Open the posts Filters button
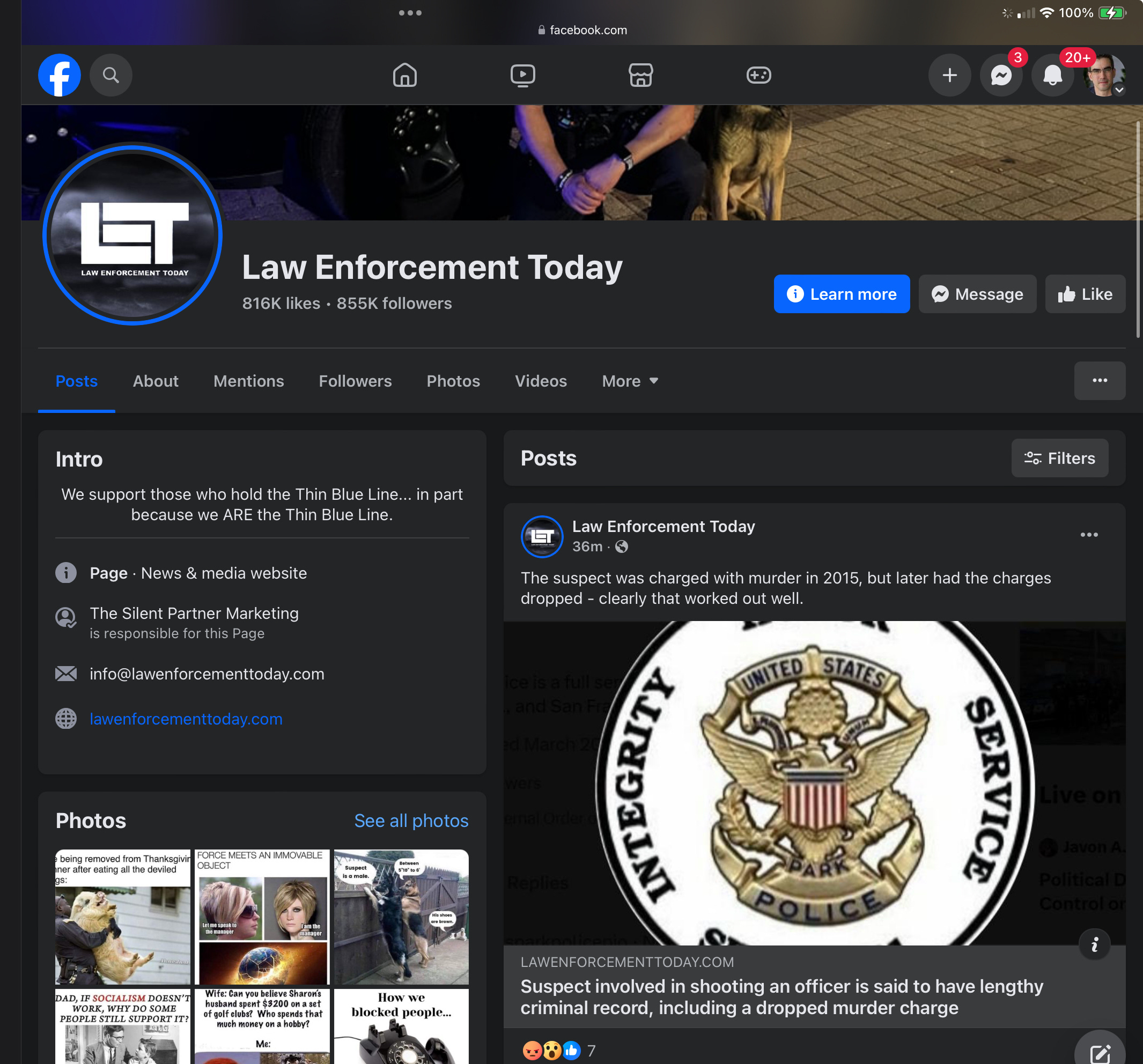 [x=1060, y=458]
